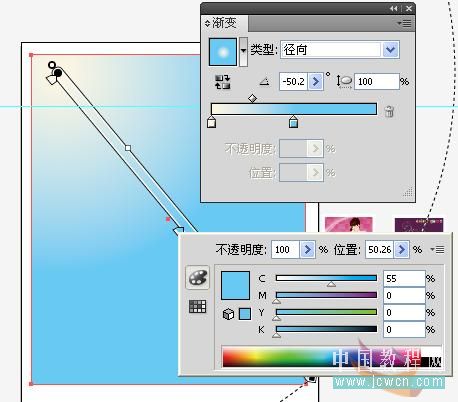Click the gradient midpoint diamond marker
The width and height of the screenshot is (458, 402).
tap(252, 99)
